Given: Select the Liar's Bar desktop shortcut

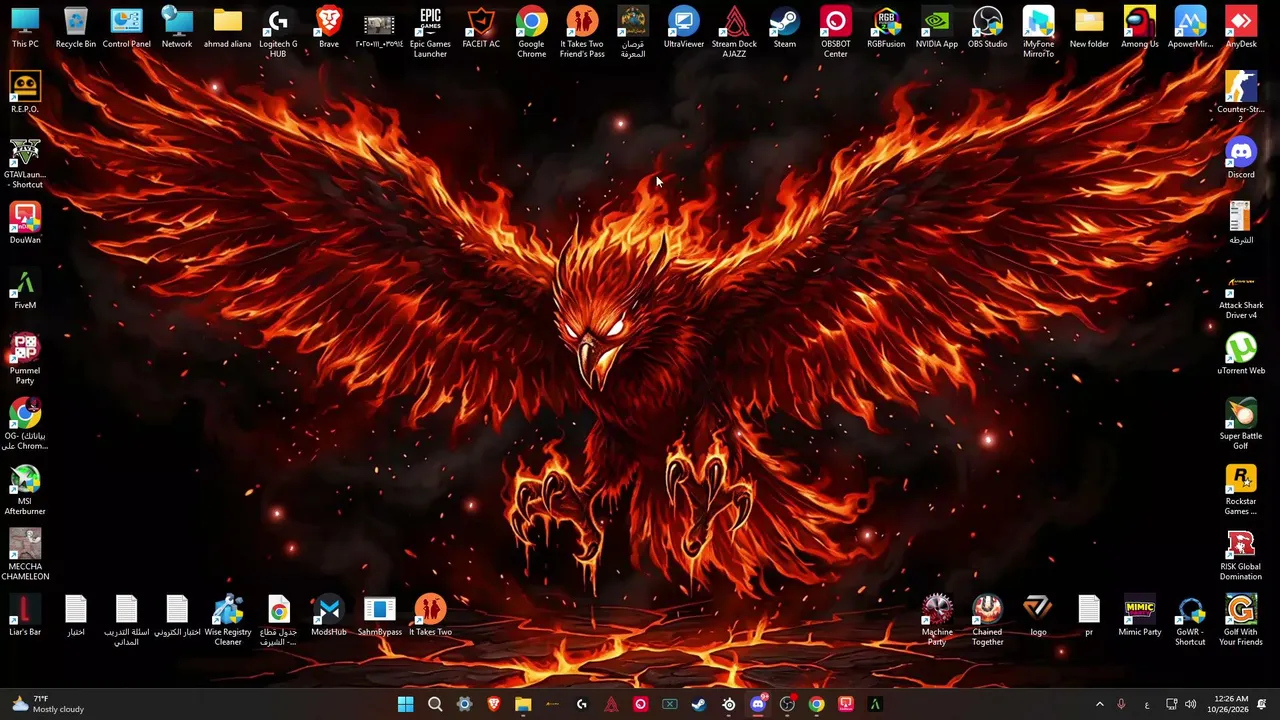Looking at the screenshot, I should [x=25, y=615].
